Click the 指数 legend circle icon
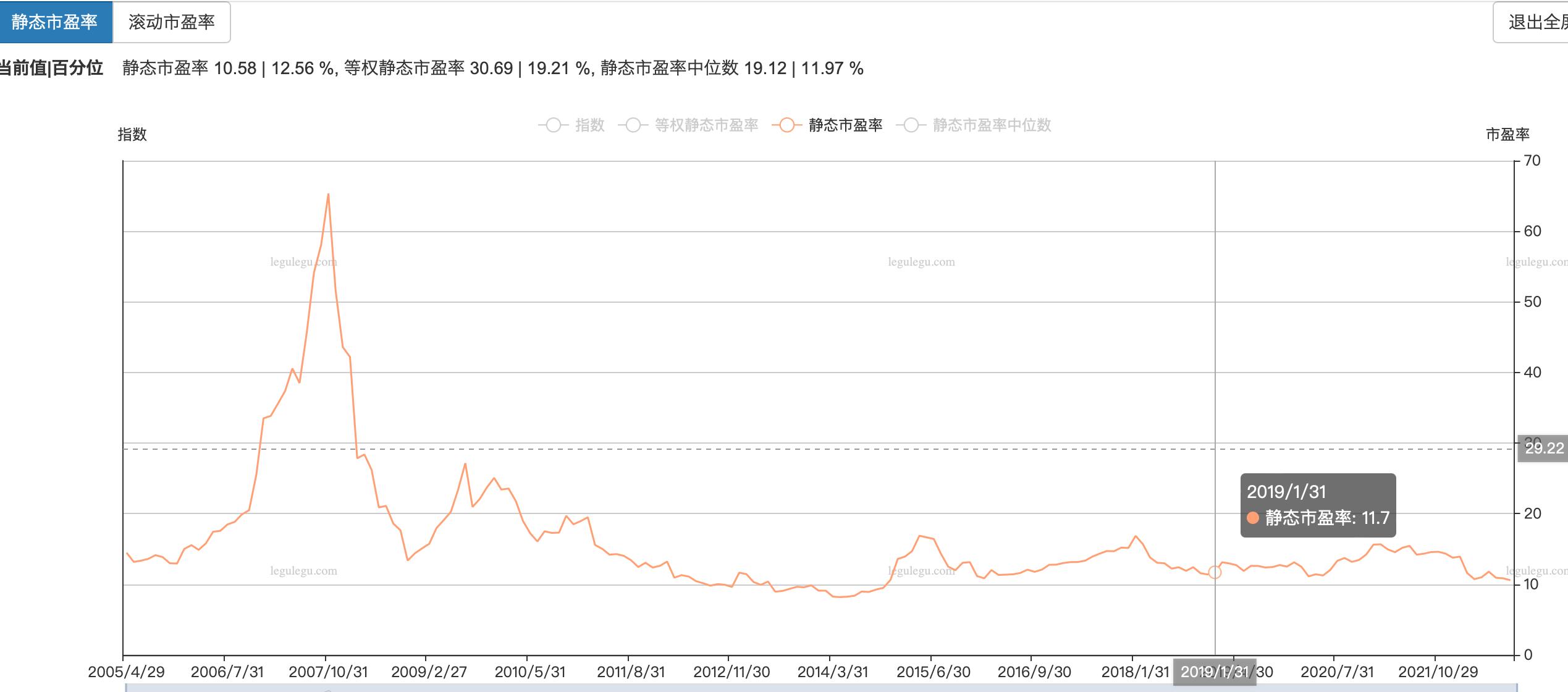The width and height of the screenshot is (1568, 692). pyautogui.click(x=554, y=125)
